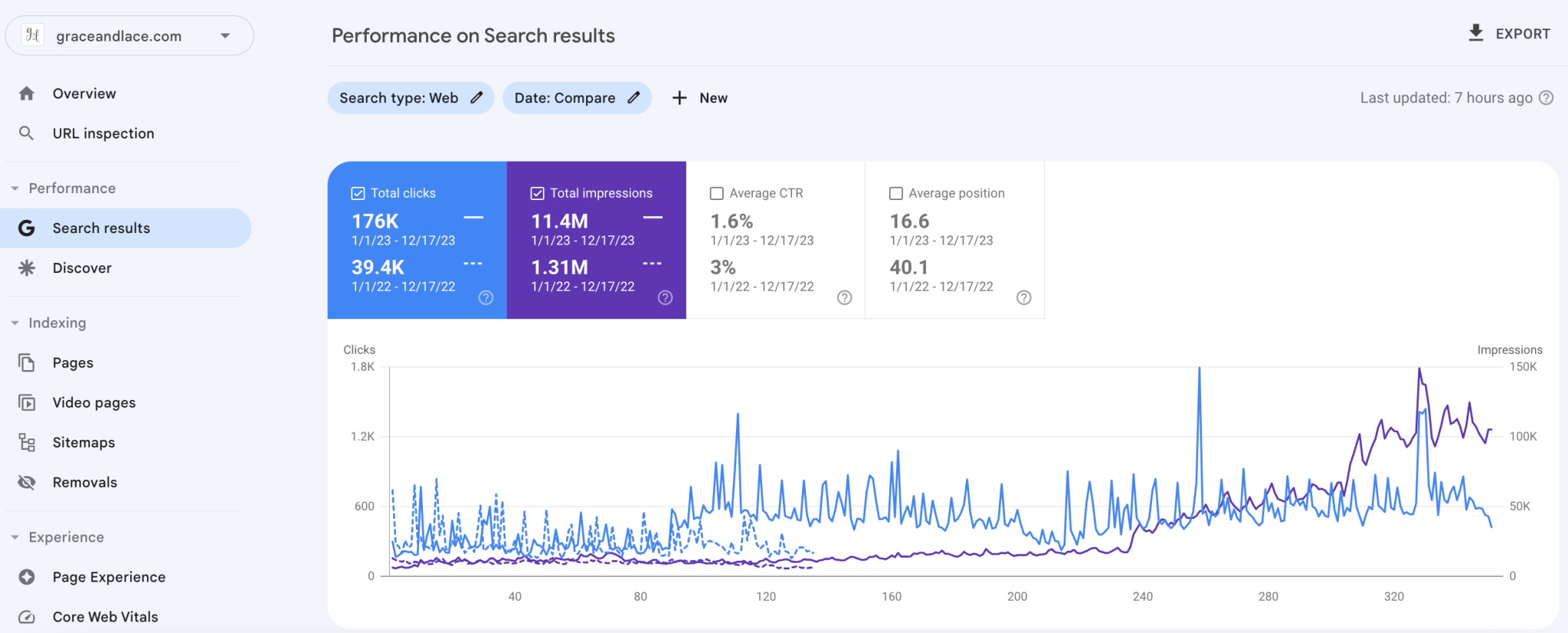The image size is (1568, 633).
Task: Uncheck the Total clicks checkbox
Action: [358, 193]
